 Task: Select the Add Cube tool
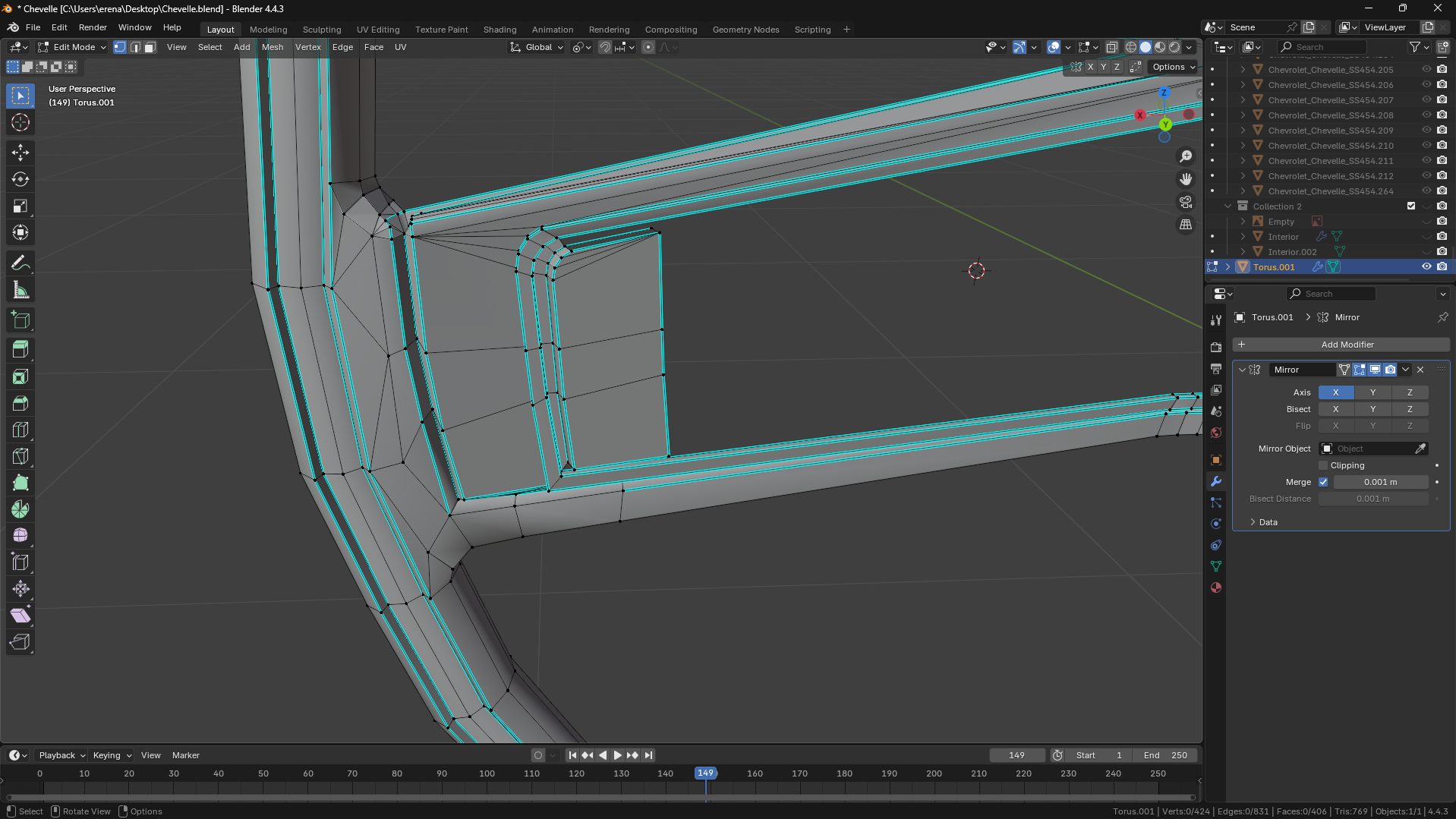(x=20, y=320)
